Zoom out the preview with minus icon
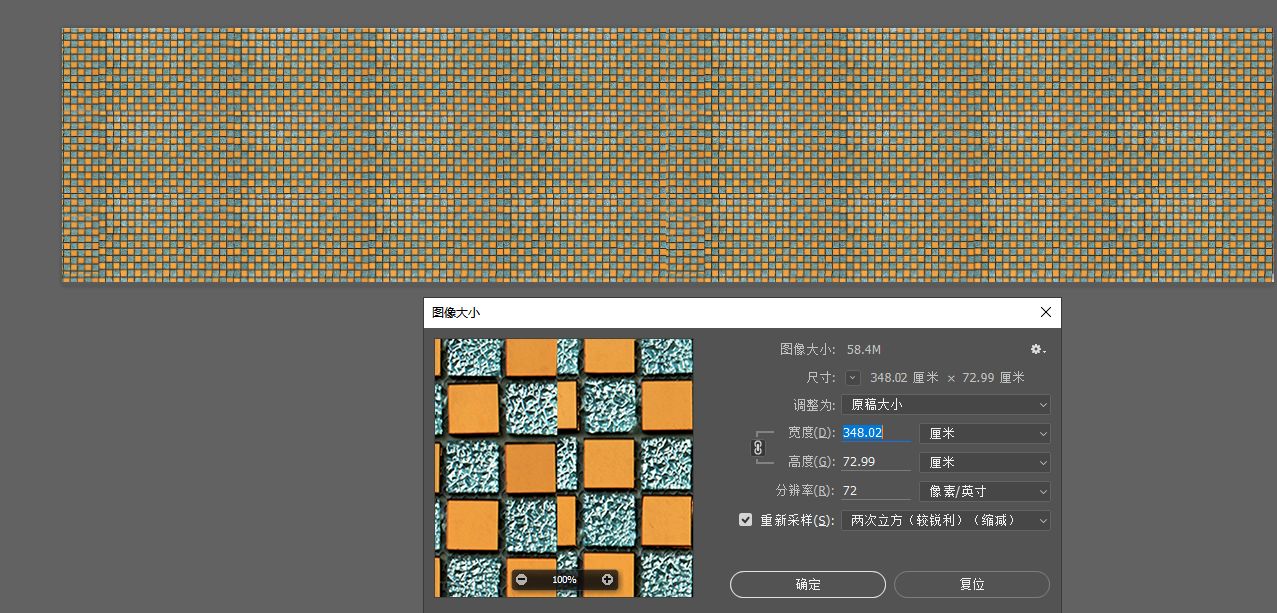Screen dimensions: 1277x613 [521, 580]
